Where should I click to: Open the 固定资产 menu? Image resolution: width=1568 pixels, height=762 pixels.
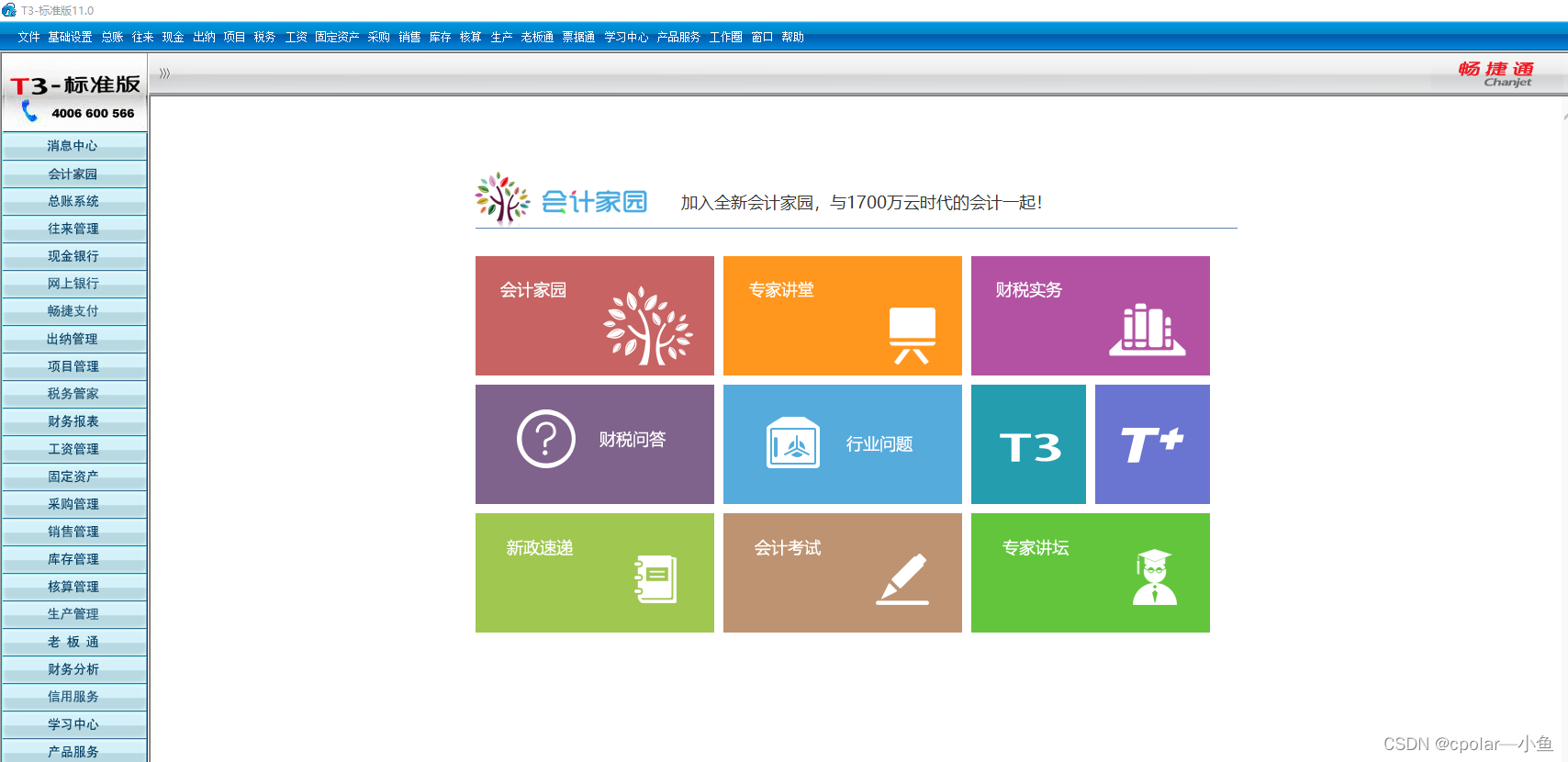click(337, 37)
